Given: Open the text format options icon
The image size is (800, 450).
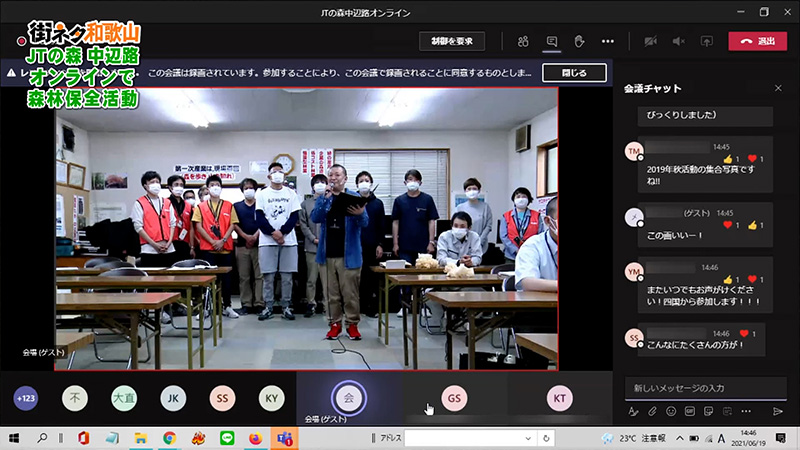Looking at the screenshot, I should click(x=633, y=411).
